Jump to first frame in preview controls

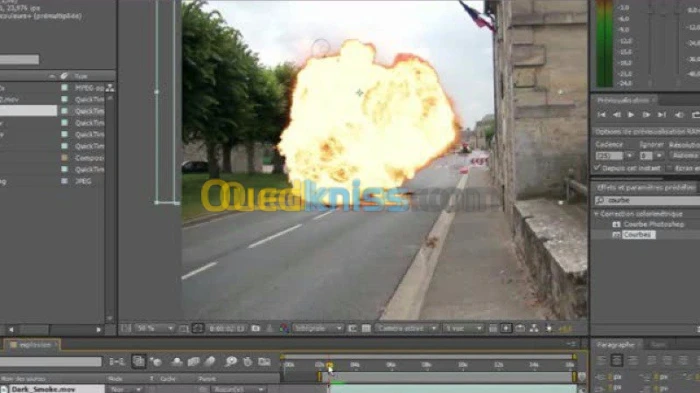(601, 115)
